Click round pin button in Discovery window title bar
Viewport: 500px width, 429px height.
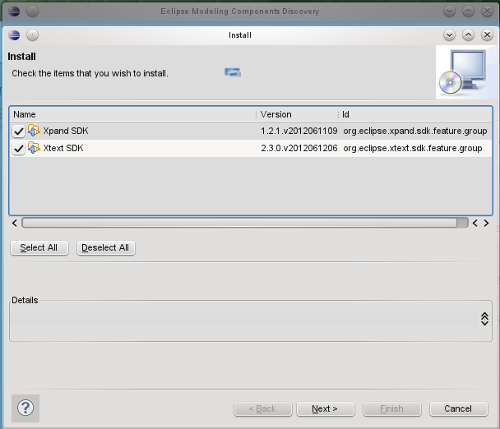pos(32,11)
